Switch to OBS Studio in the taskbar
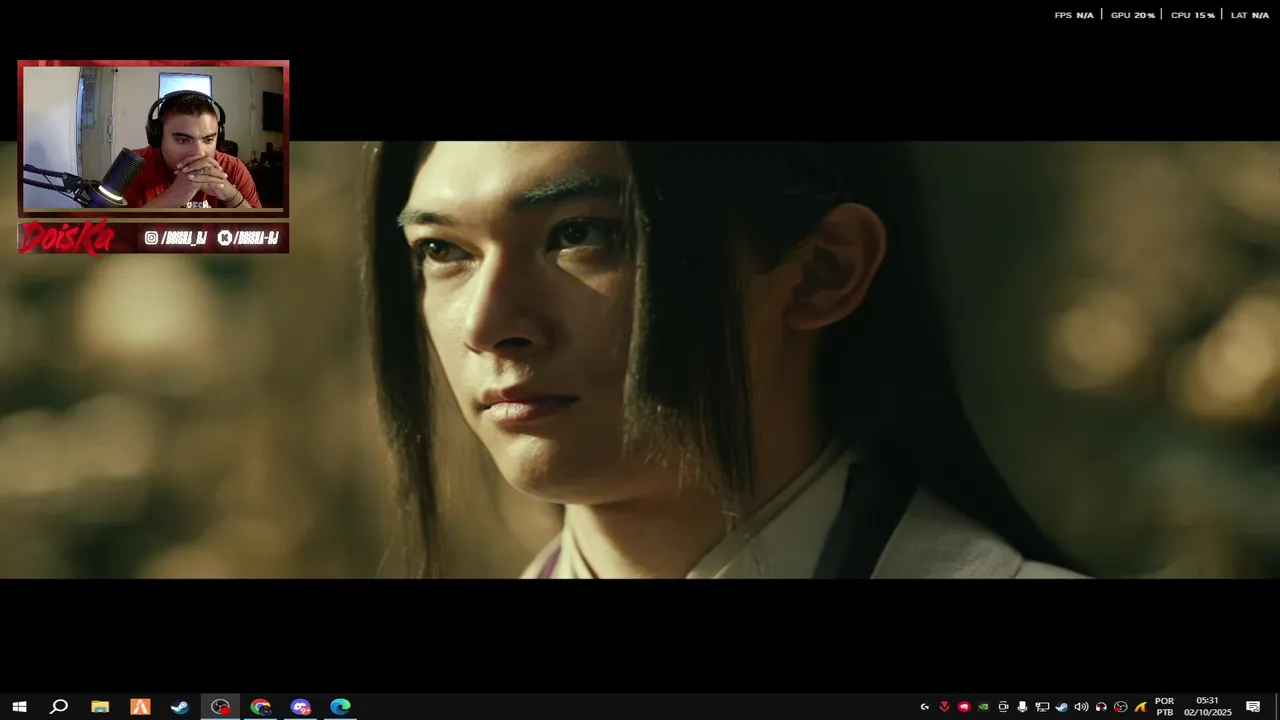Screen dimensions: 1280x720 (220, 707)
